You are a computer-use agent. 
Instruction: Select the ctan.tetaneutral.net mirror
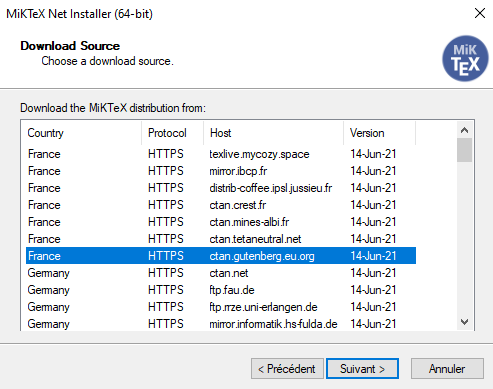[221, 239]
